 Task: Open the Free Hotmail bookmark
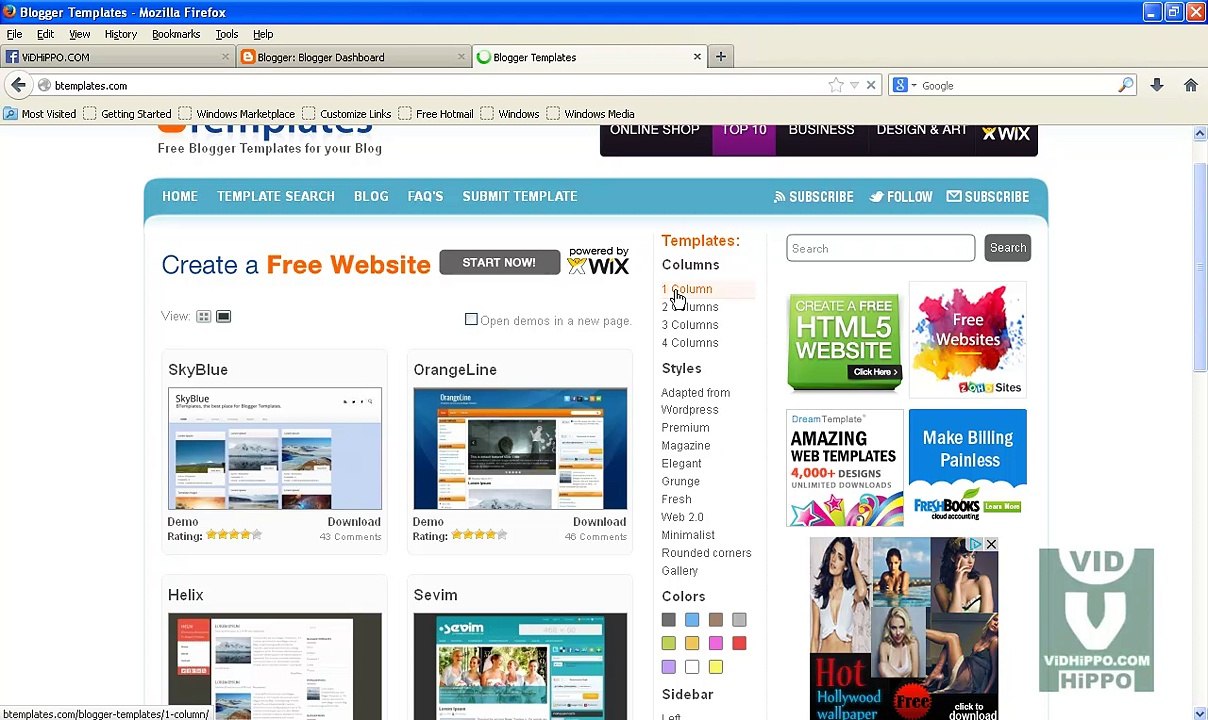444,114
